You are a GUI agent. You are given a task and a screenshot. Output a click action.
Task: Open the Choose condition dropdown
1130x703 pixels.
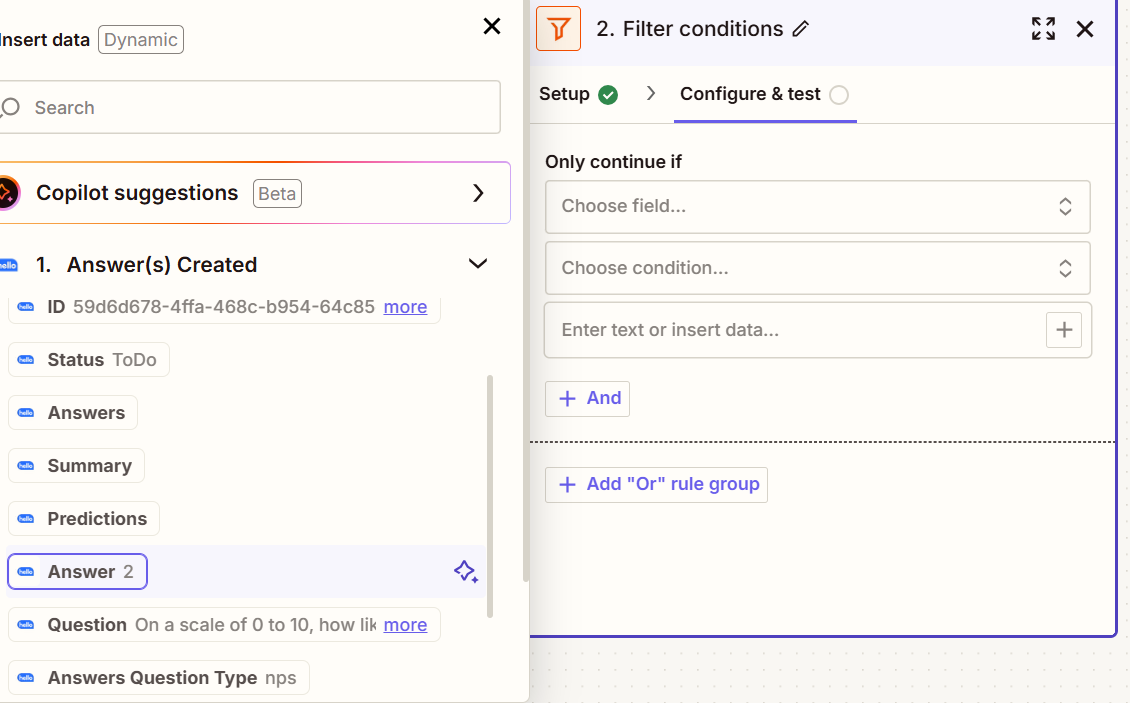pos(817,268)
